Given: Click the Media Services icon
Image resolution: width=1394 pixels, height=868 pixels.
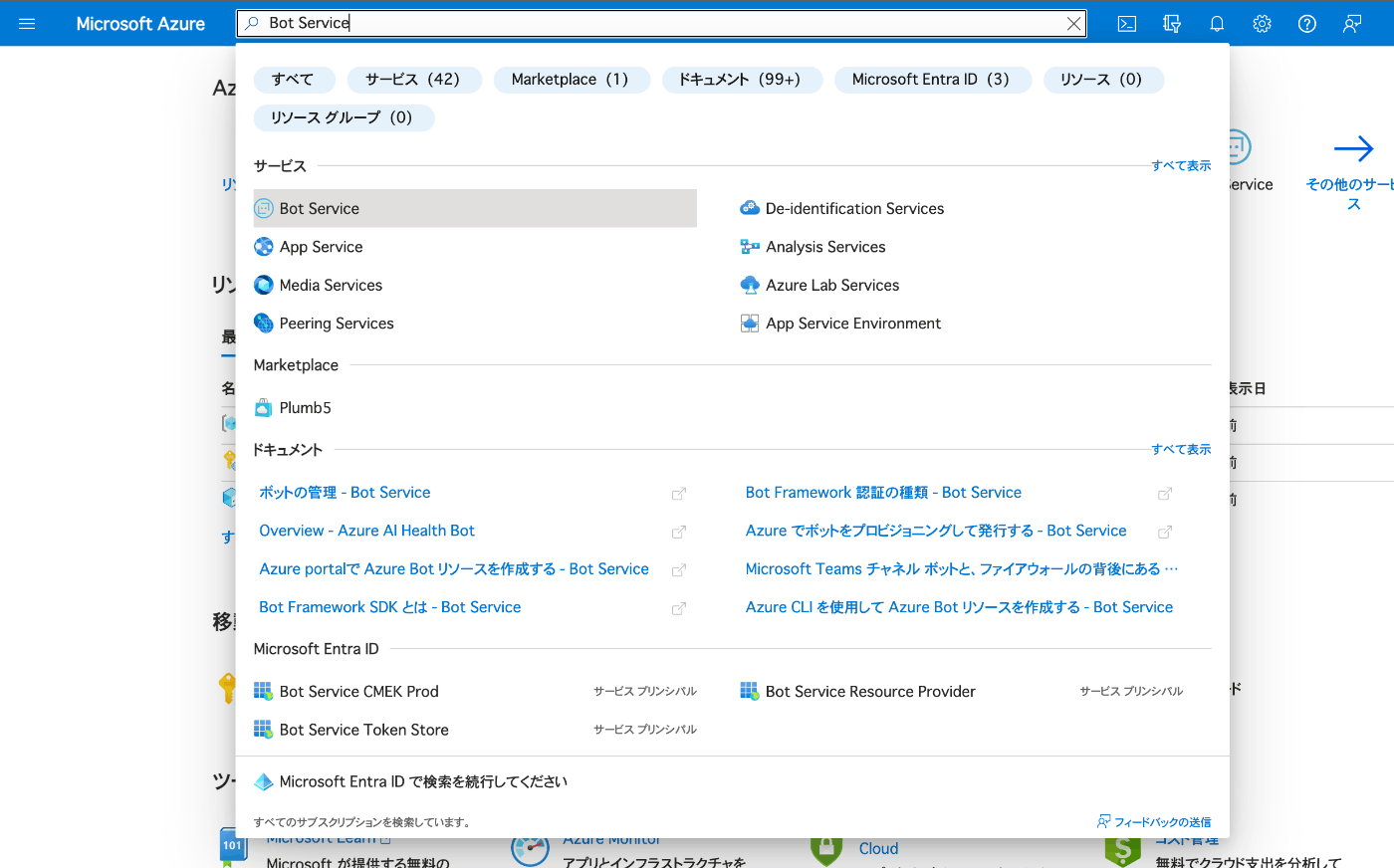Looking at the screenshot, I should click(264, 285).
